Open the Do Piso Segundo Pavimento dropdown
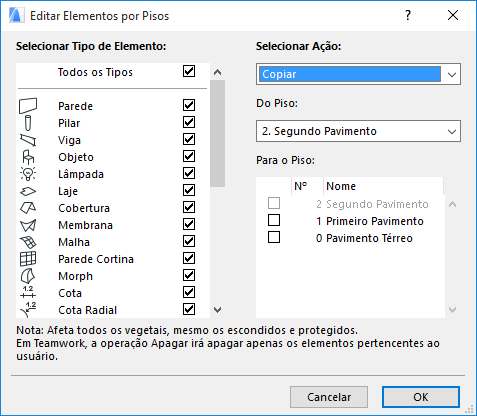This screenshot has height=416, width=477. (x=358, y=131)
